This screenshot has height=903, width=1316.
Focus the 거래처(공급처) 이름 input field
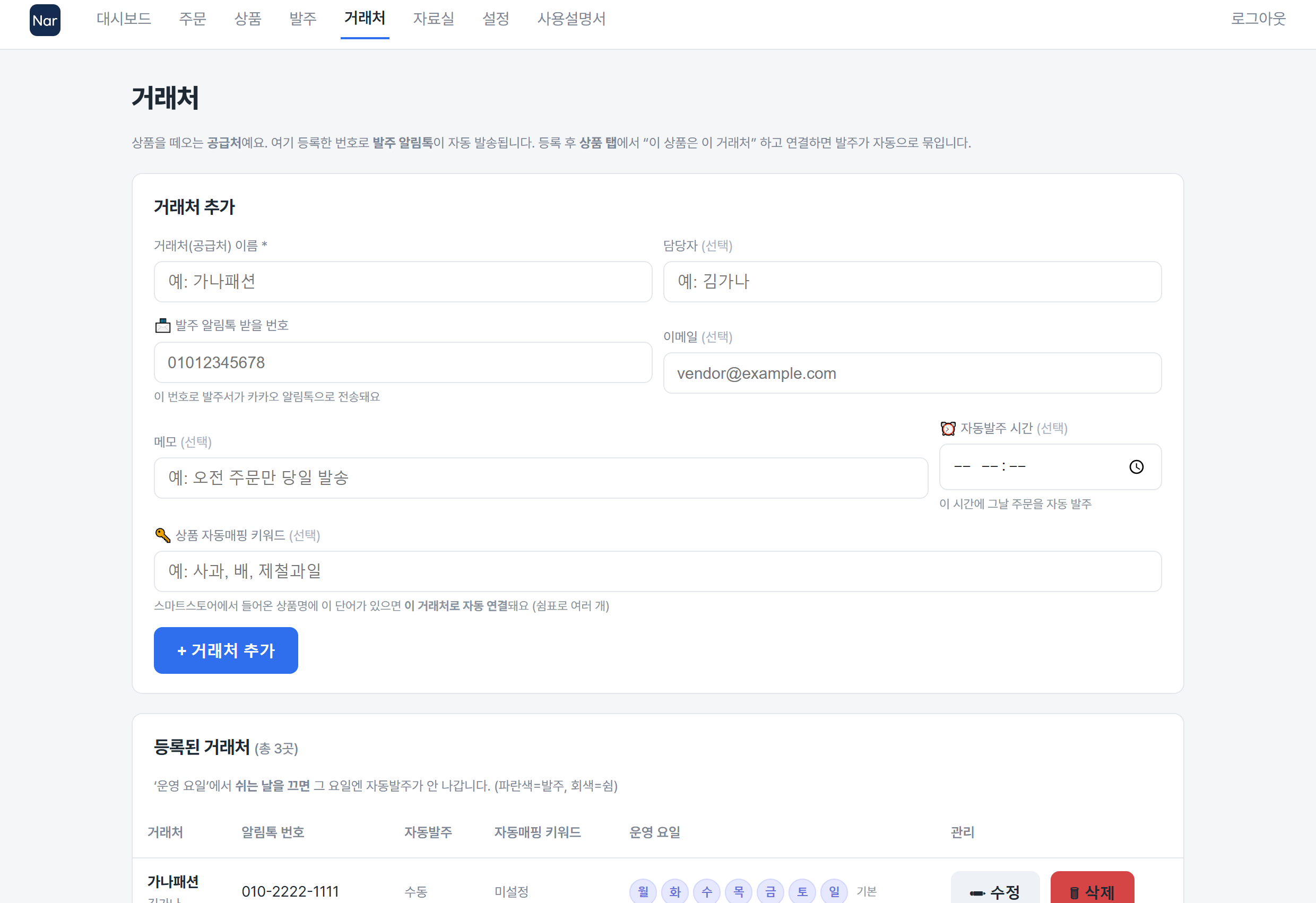pos(403,282)
